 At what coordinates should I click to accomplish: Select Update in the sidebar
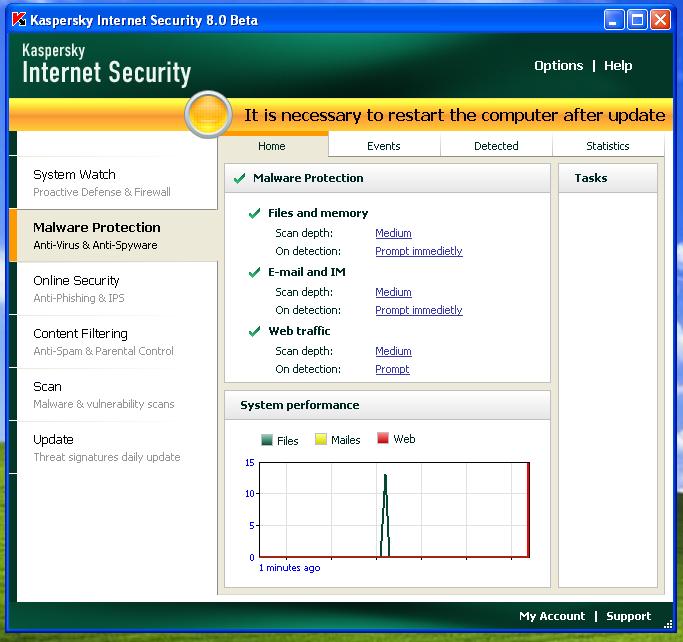tap(117, 448)
